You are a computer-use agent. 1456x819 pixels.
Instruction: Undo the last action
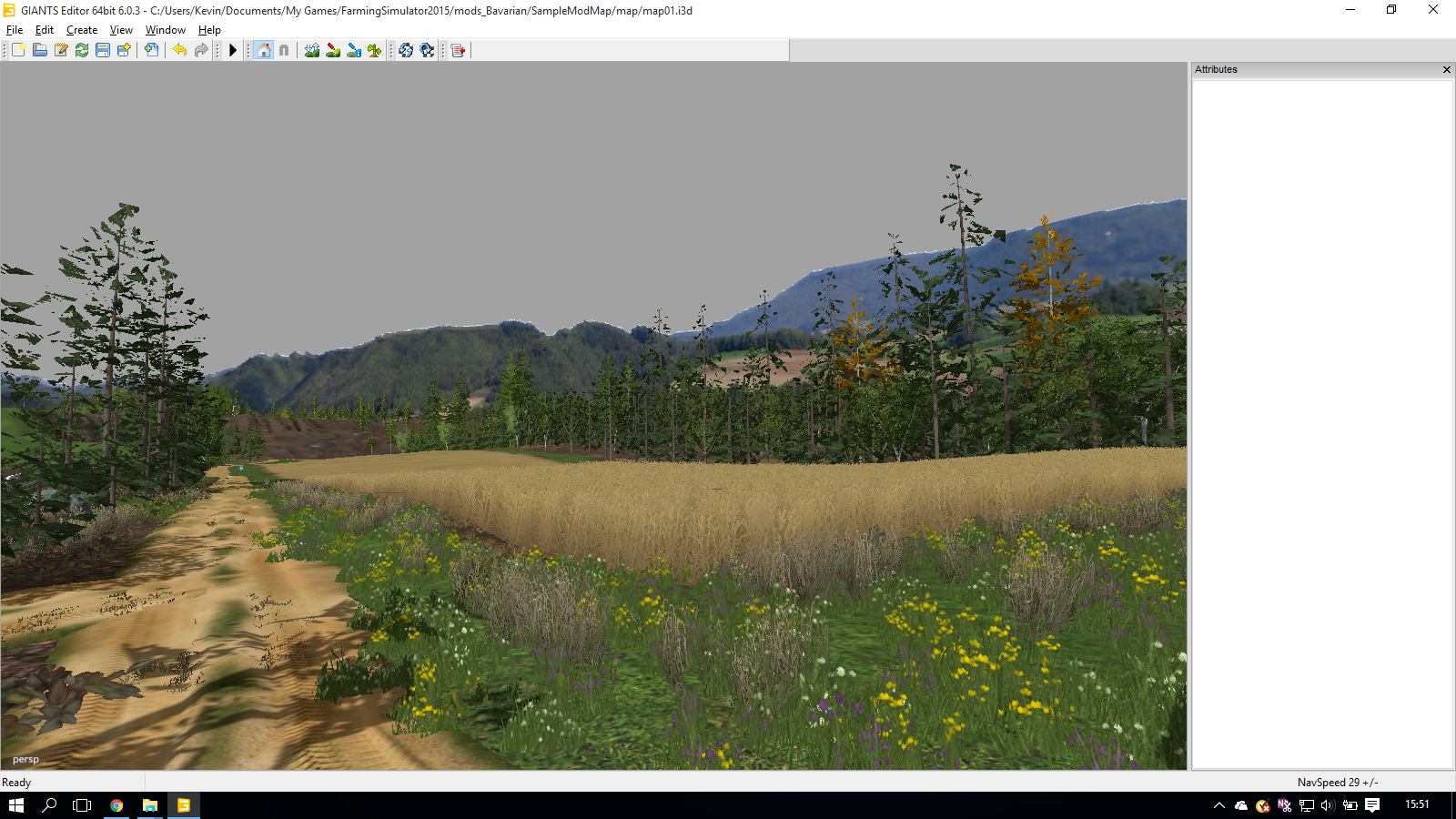click(180, 50)
